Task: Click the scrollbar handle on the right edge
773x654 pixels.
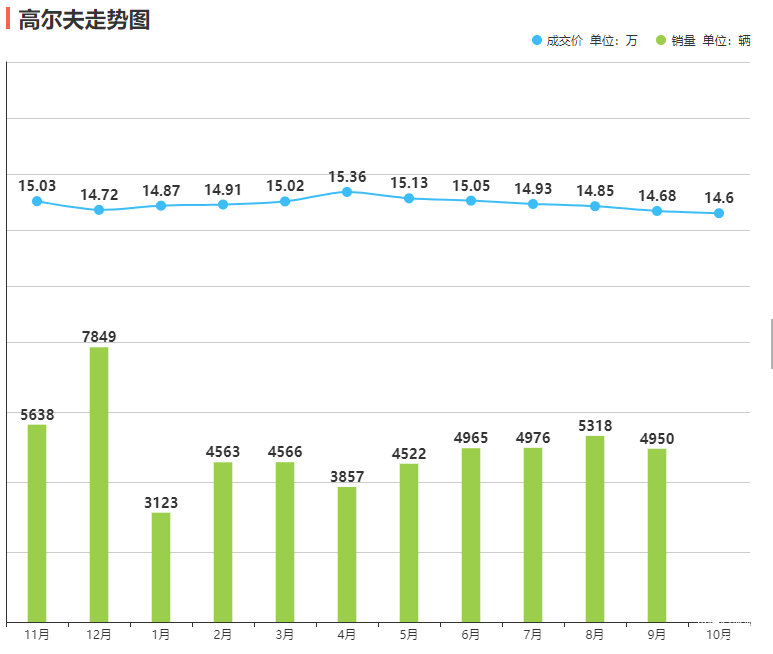Action: point(771,344)
